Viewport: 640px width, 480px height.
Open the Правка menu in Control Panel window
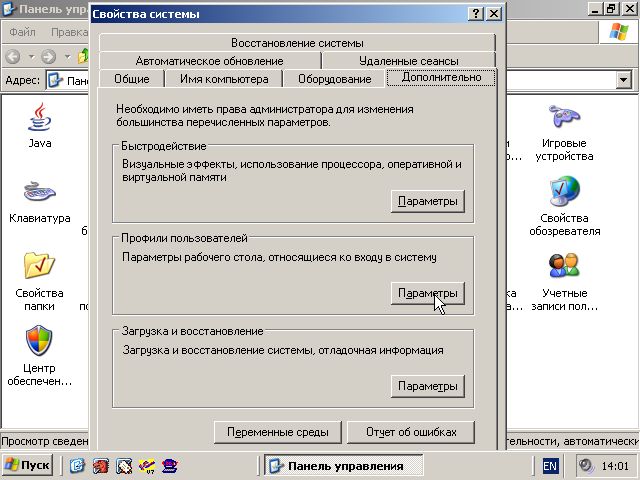(69, 32)
